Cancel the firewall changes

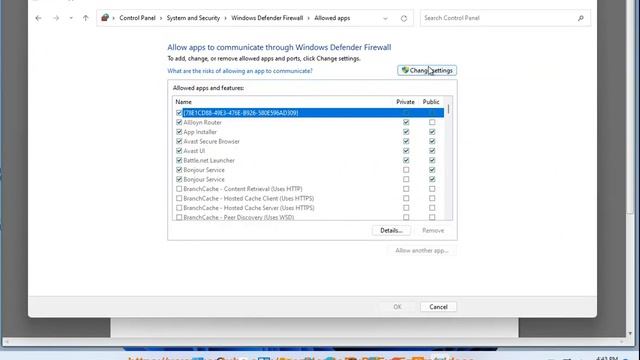438,307
